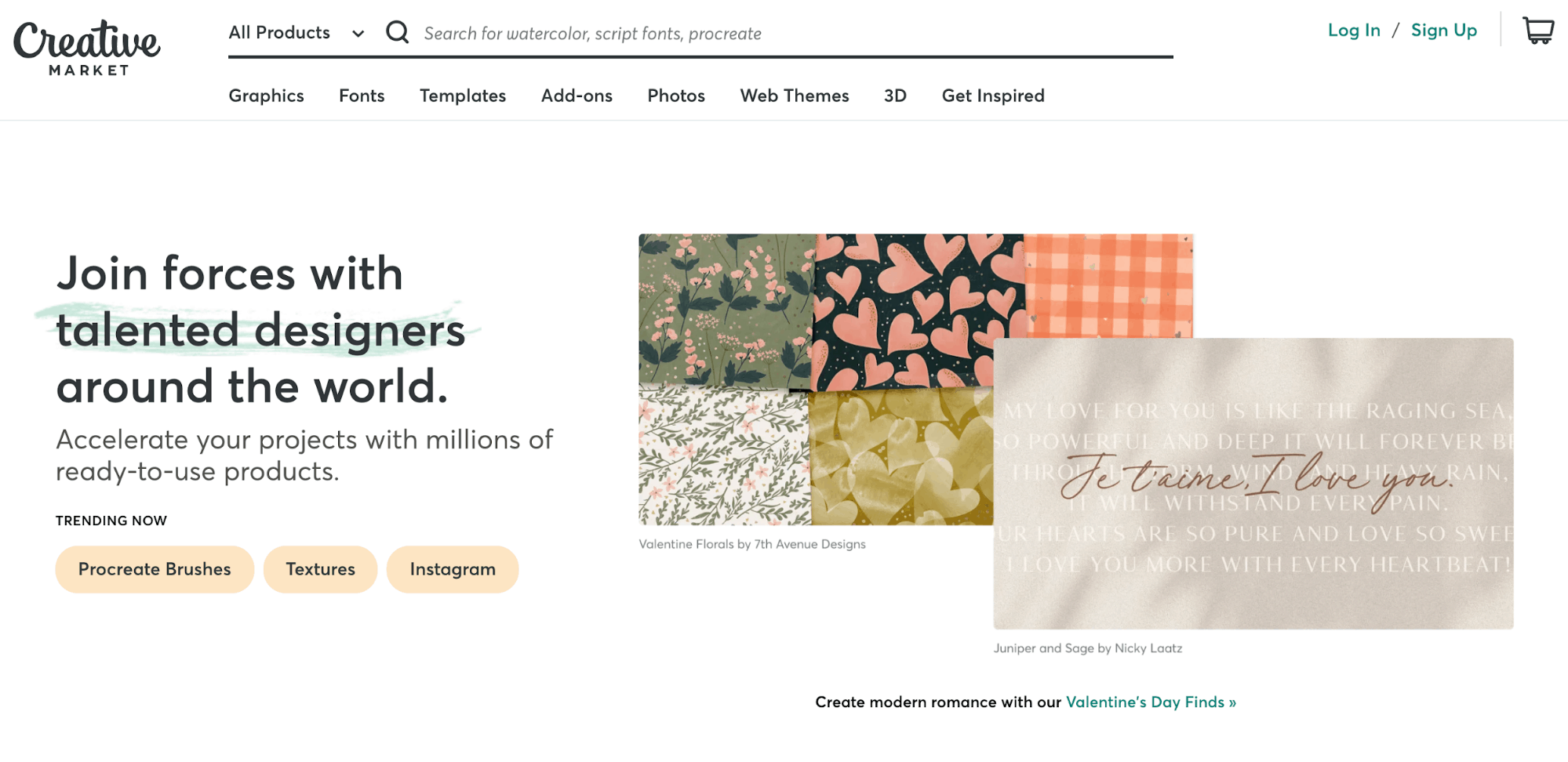Screen dimensions: 1568x762
Task: Browse the Photos category
Action: click(676, 96)
